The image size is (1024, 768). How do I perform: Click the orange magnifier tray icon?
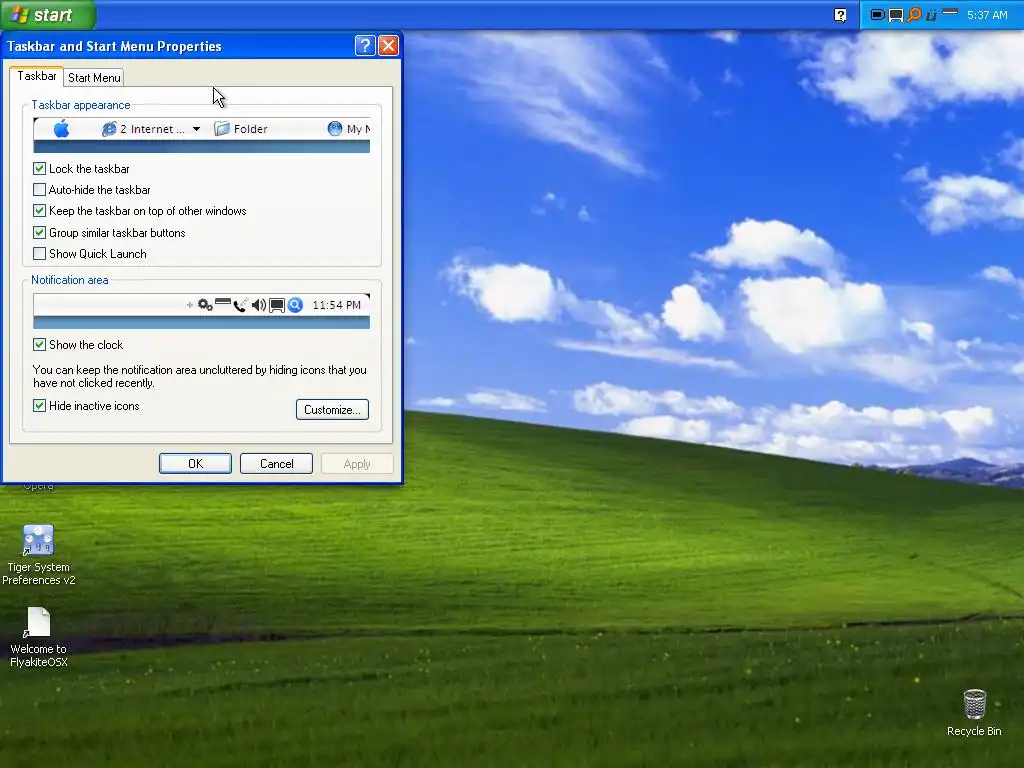pos(914,14)
